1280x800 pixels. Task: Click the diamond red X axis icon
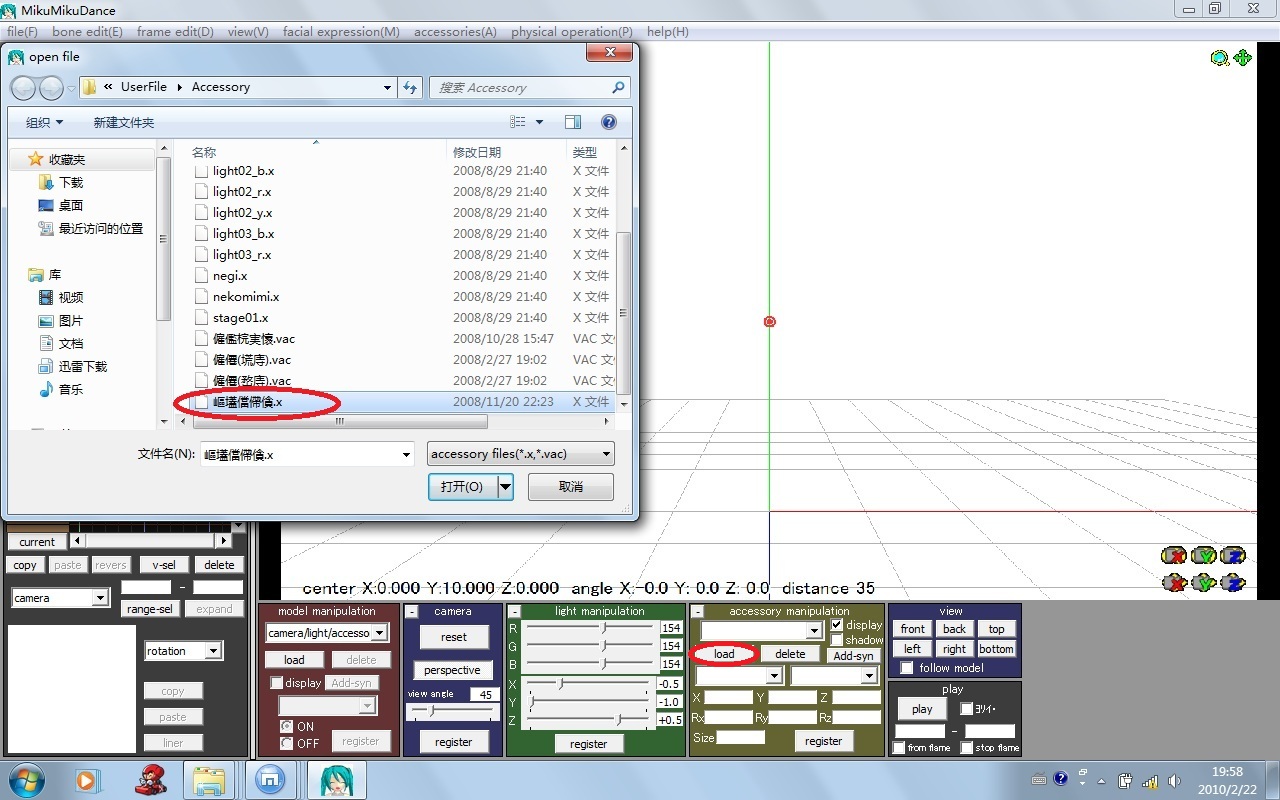click(1173, 582)
